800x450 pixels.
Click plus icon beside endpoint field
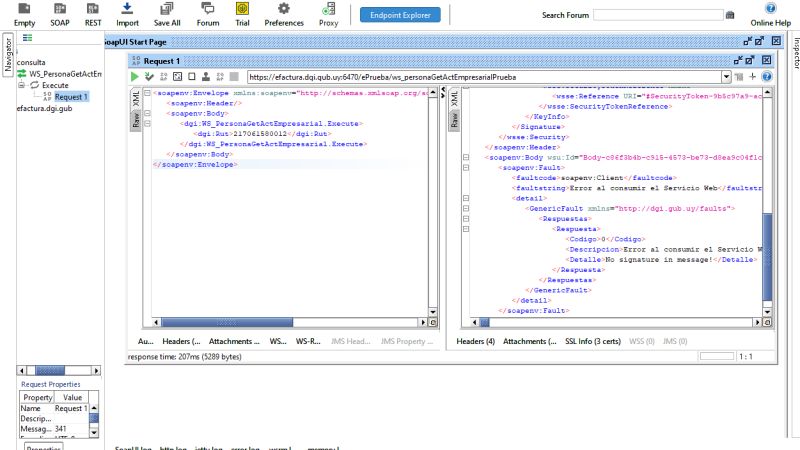click(753, 77)
